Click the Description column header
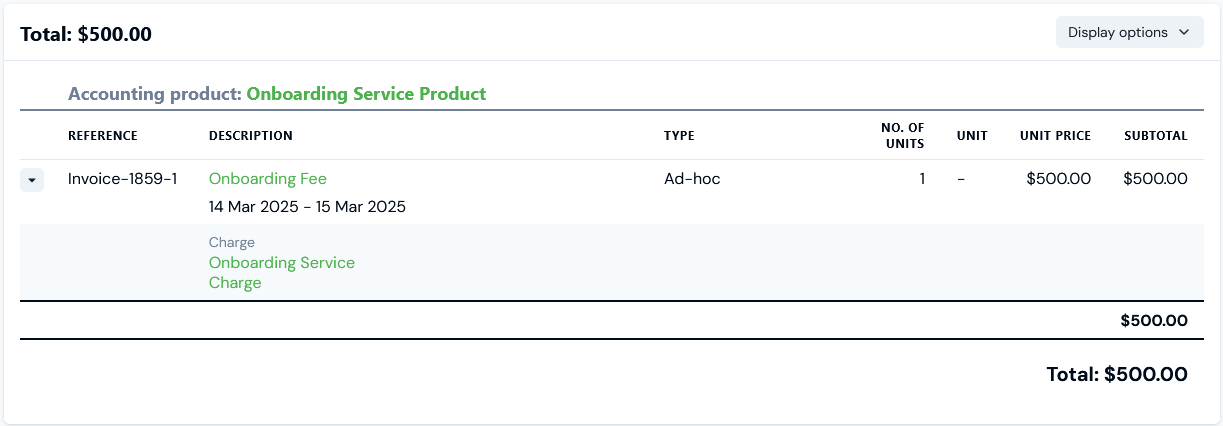 pos(250,136)
